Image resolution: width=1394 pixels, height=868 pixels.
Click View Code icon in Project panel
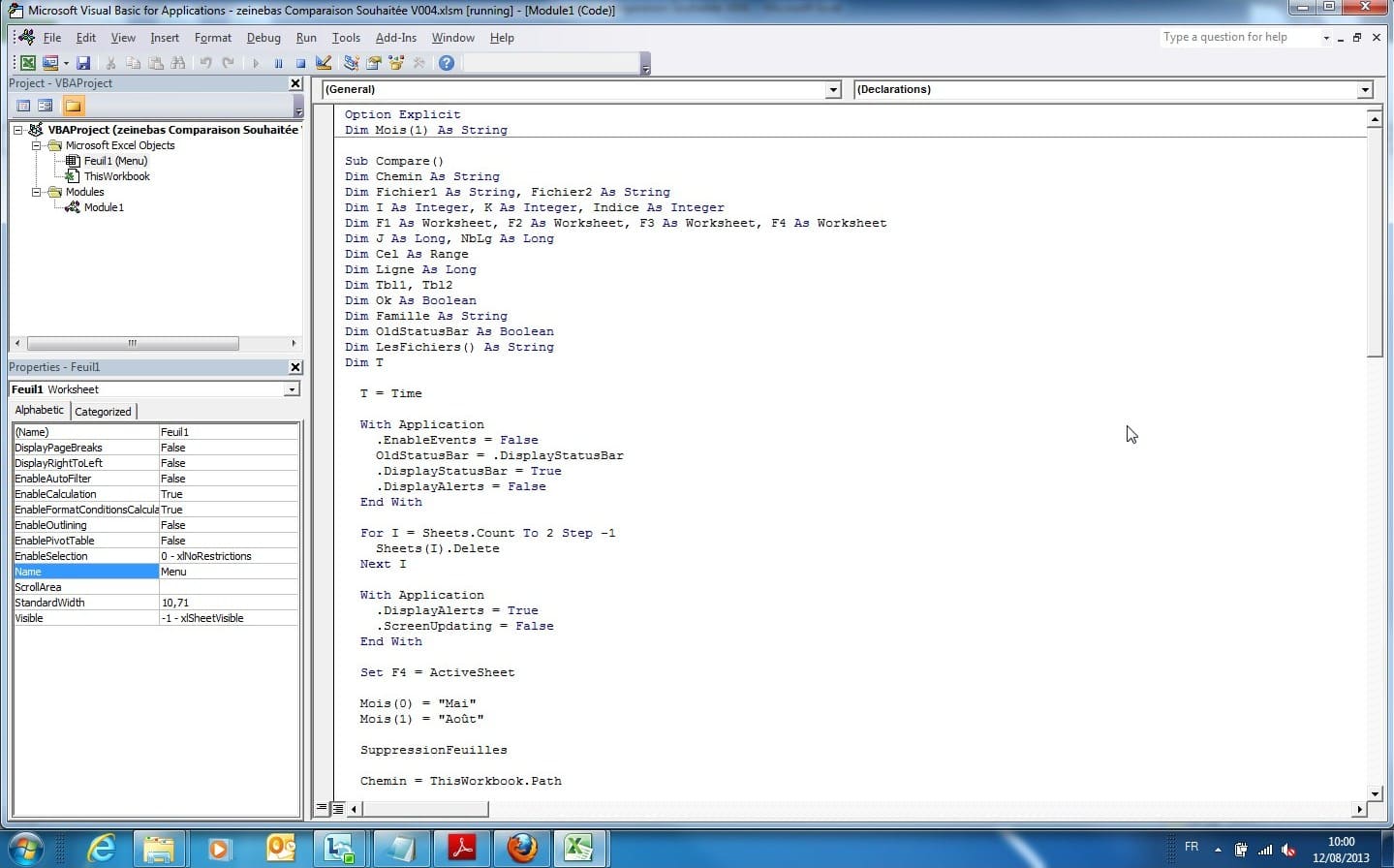point(23,105)
